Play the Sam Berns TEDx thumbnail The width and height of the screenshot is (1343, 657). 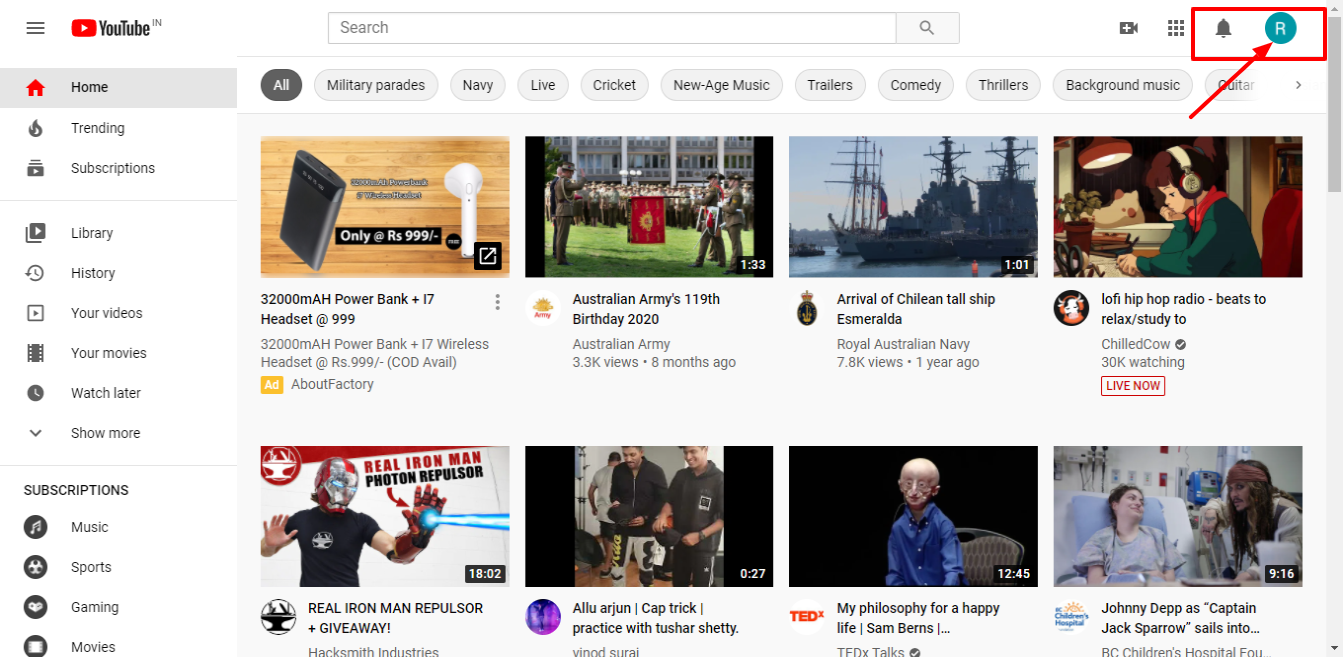pyautogui.click(x=913, y=516)
